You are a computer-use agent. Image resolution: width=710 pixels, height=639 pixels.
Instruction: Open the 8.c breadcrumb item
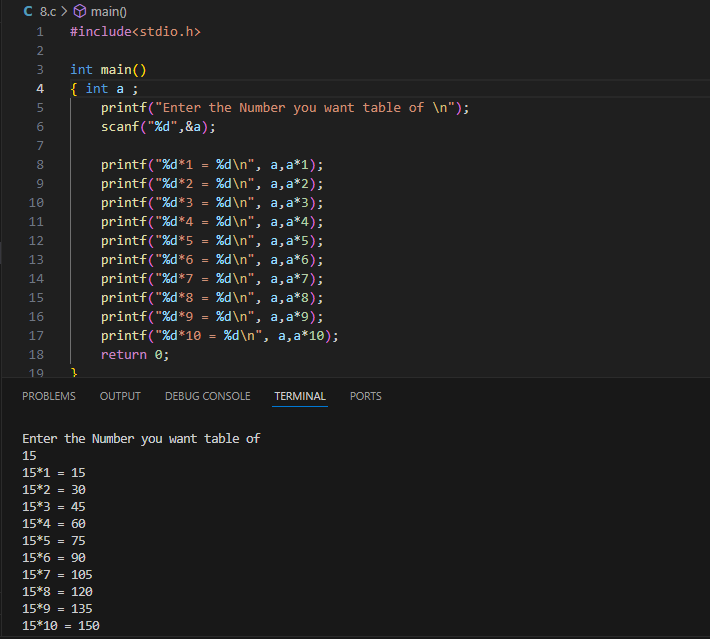point(48,11)
